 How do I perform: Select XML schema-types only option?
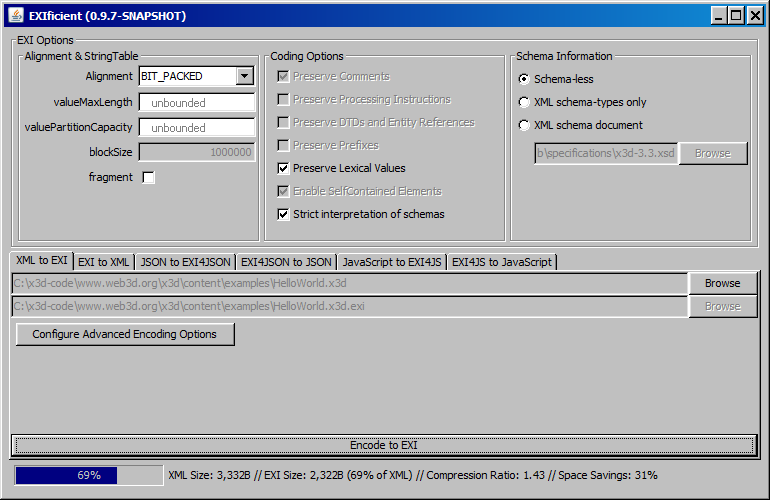pyautogui.click(x=524, y=102)
